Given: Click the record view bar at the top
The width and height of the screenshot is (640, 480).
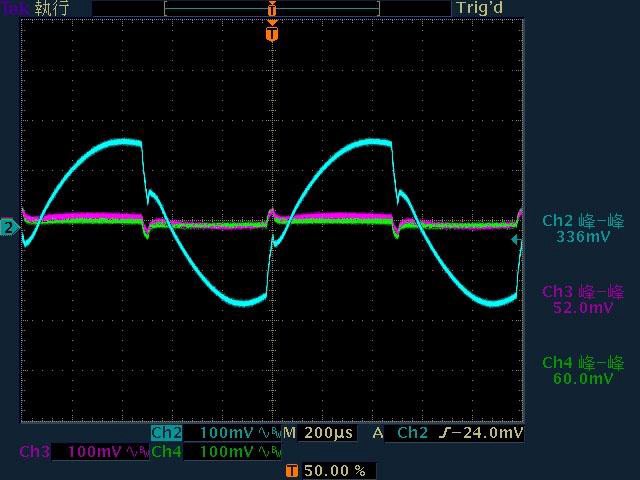Looking at the screenshot, I should [x=271, y=8].
